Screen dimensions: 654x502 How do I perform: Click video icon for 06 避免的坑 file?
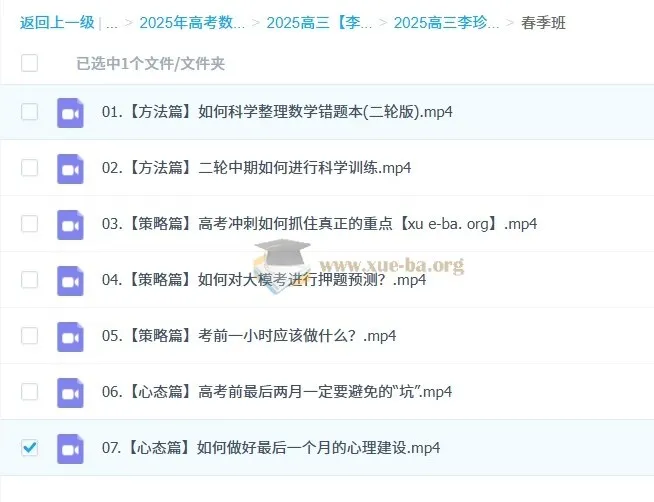click(x=70, y=393)
